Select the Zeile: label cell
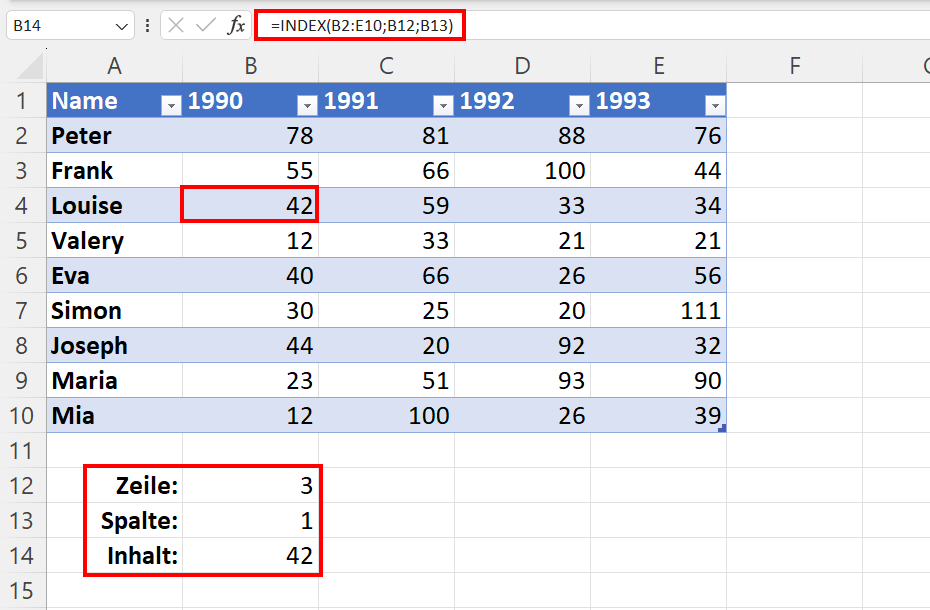The width and height of the screenshot is (930, 610). [x=114, y=485]
